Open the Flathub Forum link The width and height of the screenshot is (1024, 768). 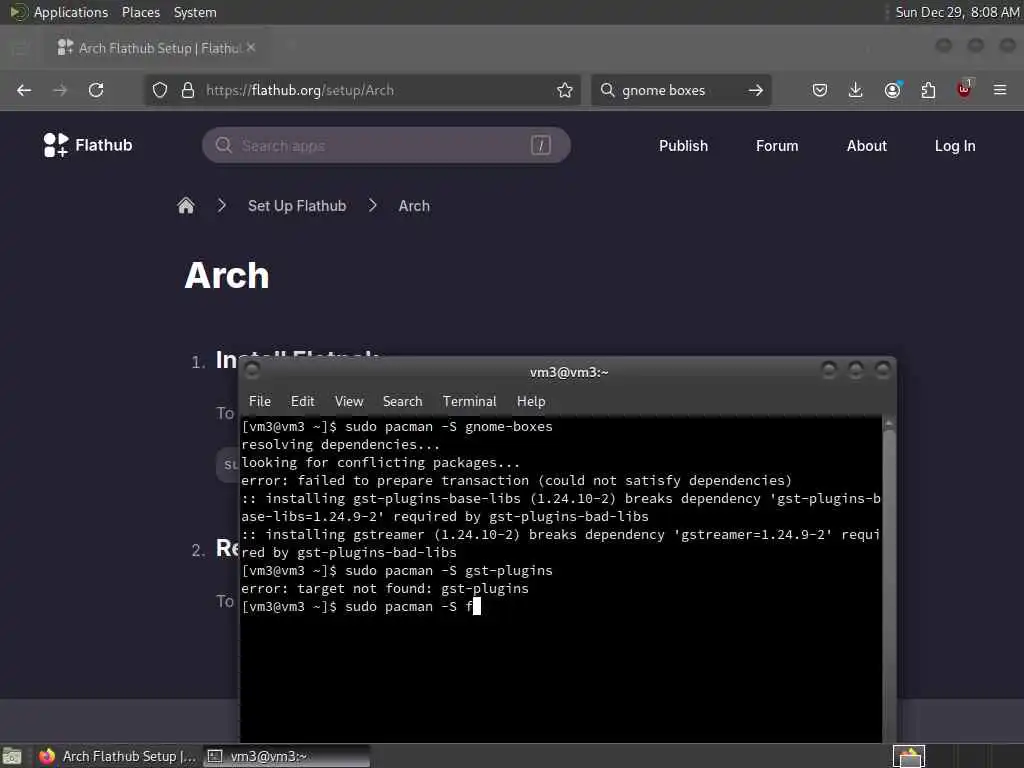[777, 146]
